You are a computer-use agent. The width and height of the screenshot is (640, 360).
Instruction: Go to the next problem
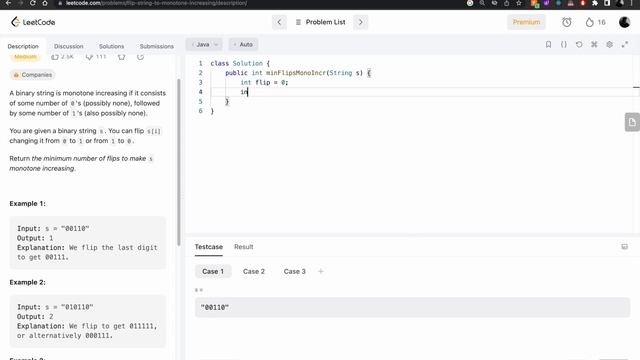tap(360, 22)
